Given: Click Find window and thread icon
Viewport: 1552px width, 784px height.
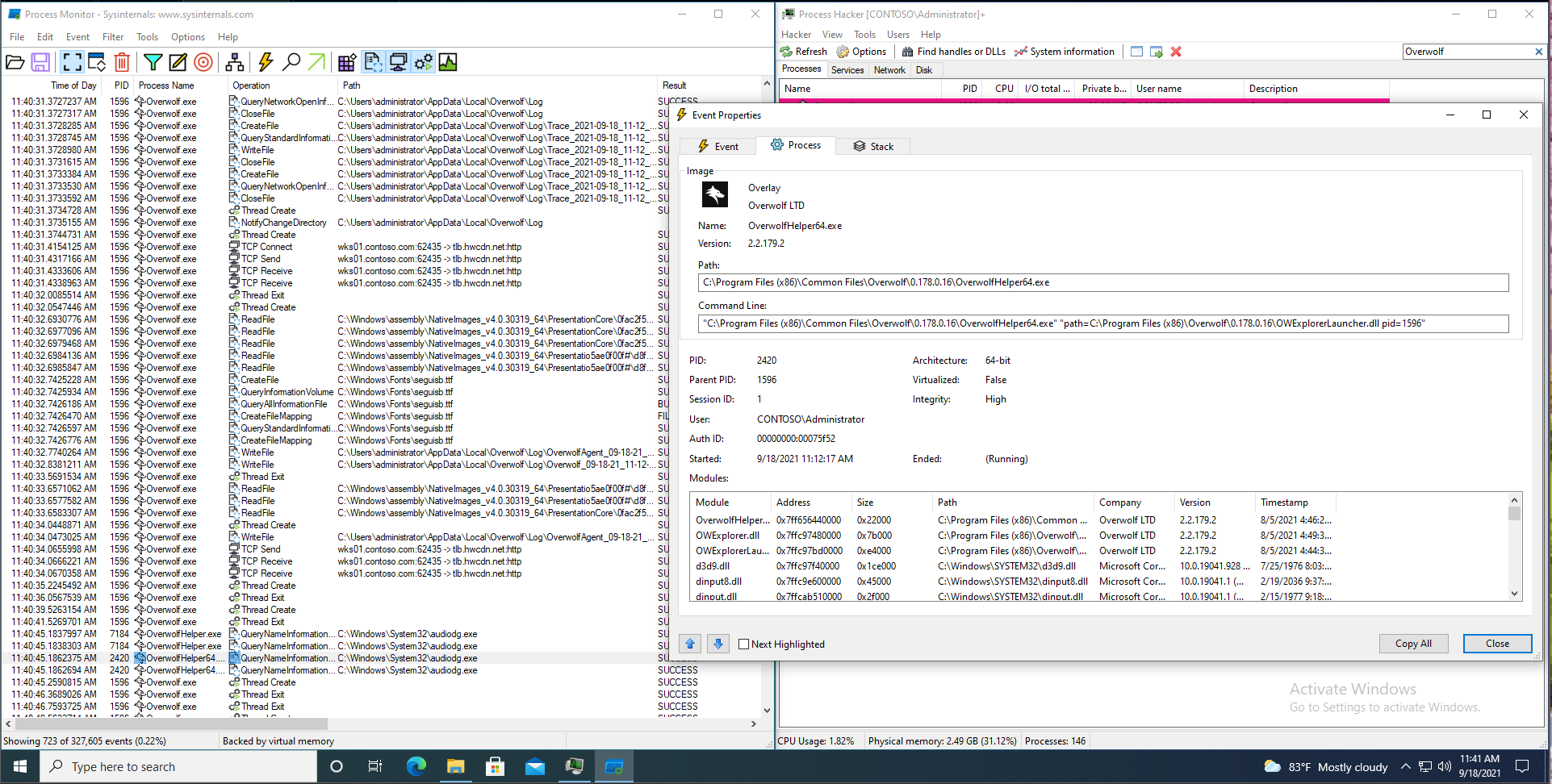Looking at the screenshot, I should (x=1157, y=52).
